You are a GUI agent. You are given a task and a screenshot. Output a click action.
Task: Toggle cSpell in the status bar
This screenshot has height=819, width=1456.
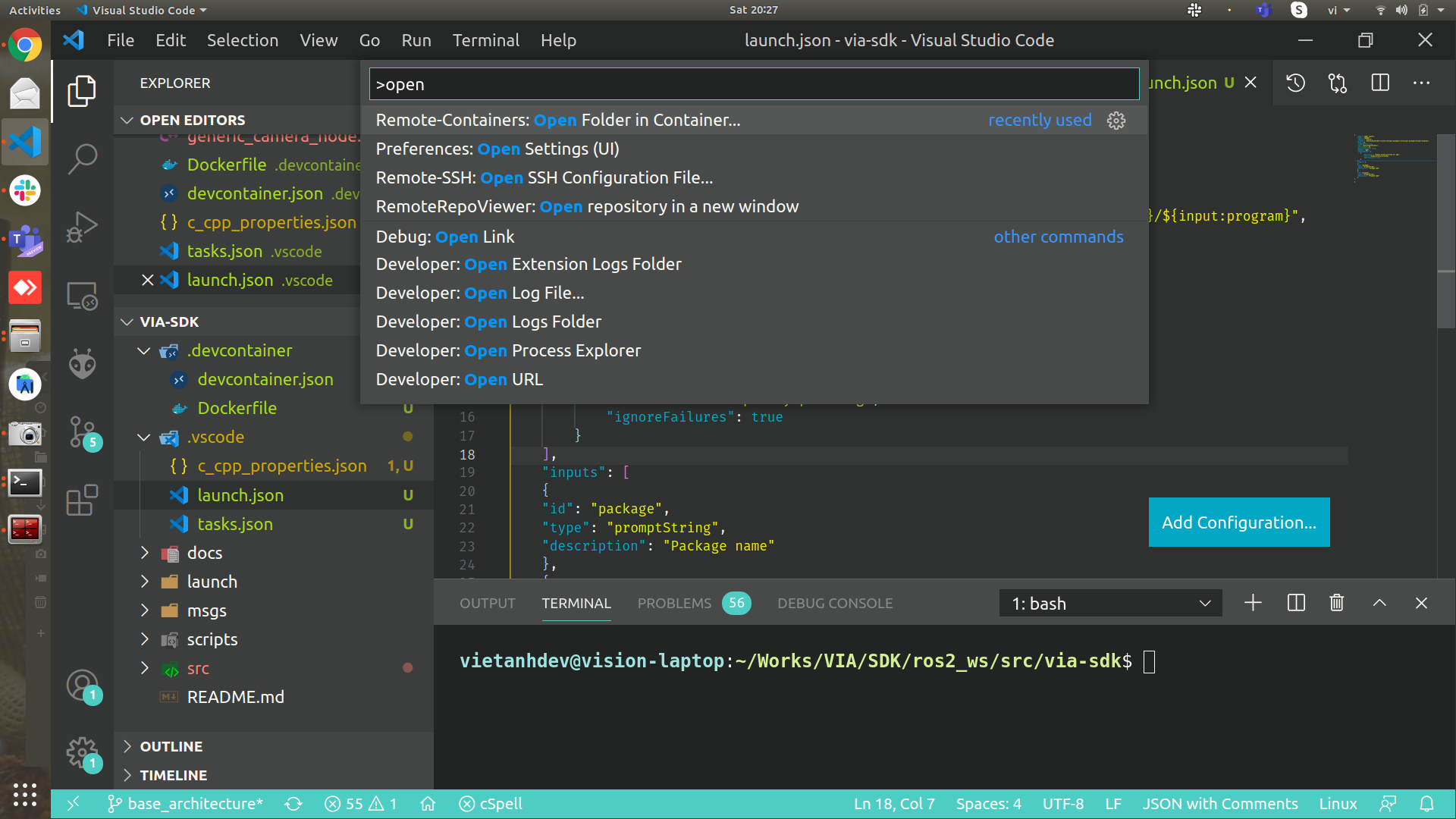(x=491, y=804)
